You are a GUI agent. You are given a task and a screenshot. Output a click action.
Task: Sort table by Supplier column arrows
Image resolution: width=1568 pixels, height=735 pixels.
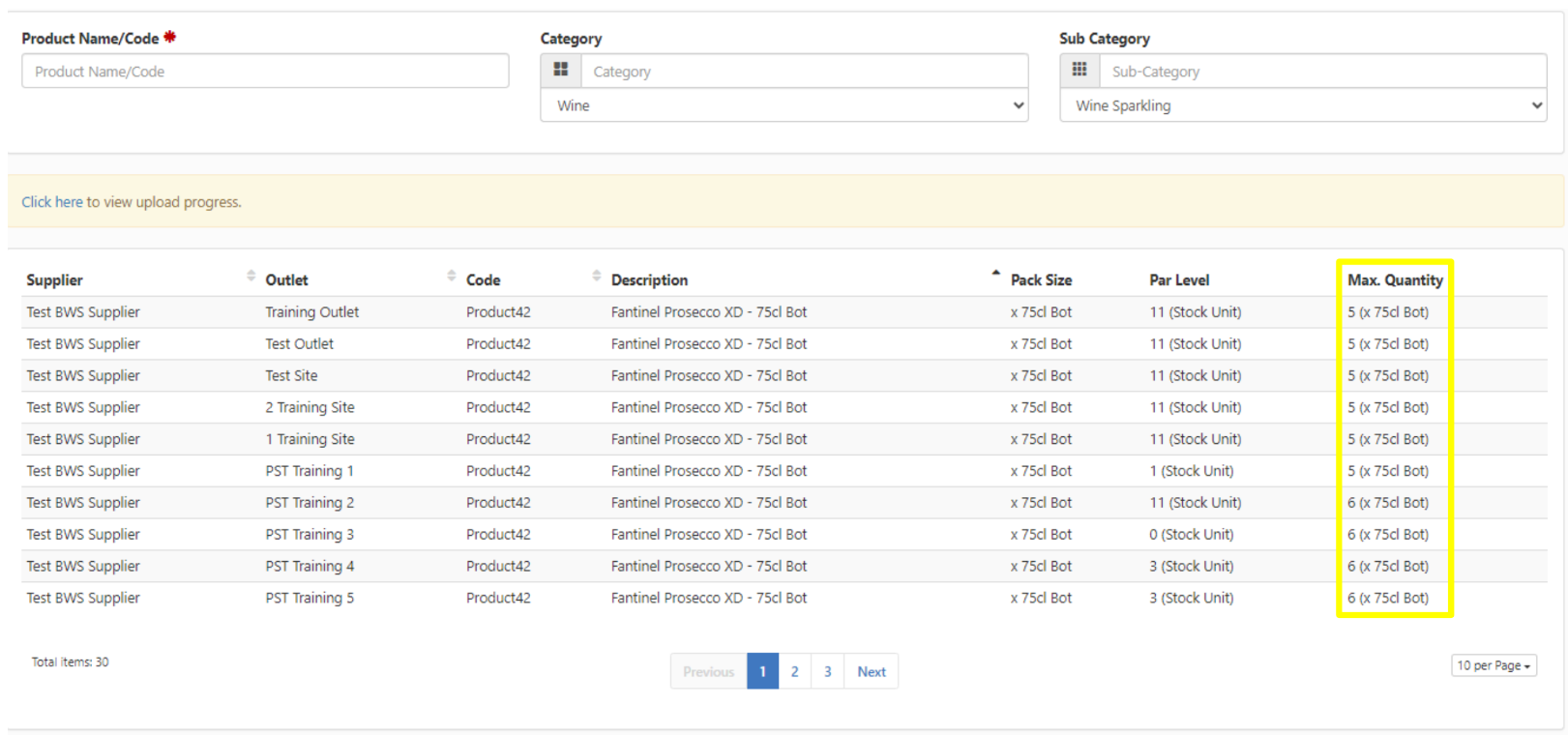coord(251,277)
